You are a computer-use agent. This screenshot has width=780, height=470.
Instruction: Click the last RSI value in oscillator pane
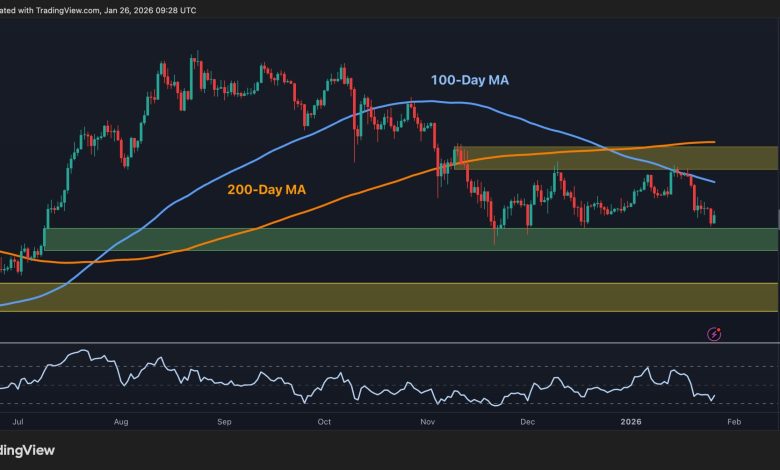point(714,395)
